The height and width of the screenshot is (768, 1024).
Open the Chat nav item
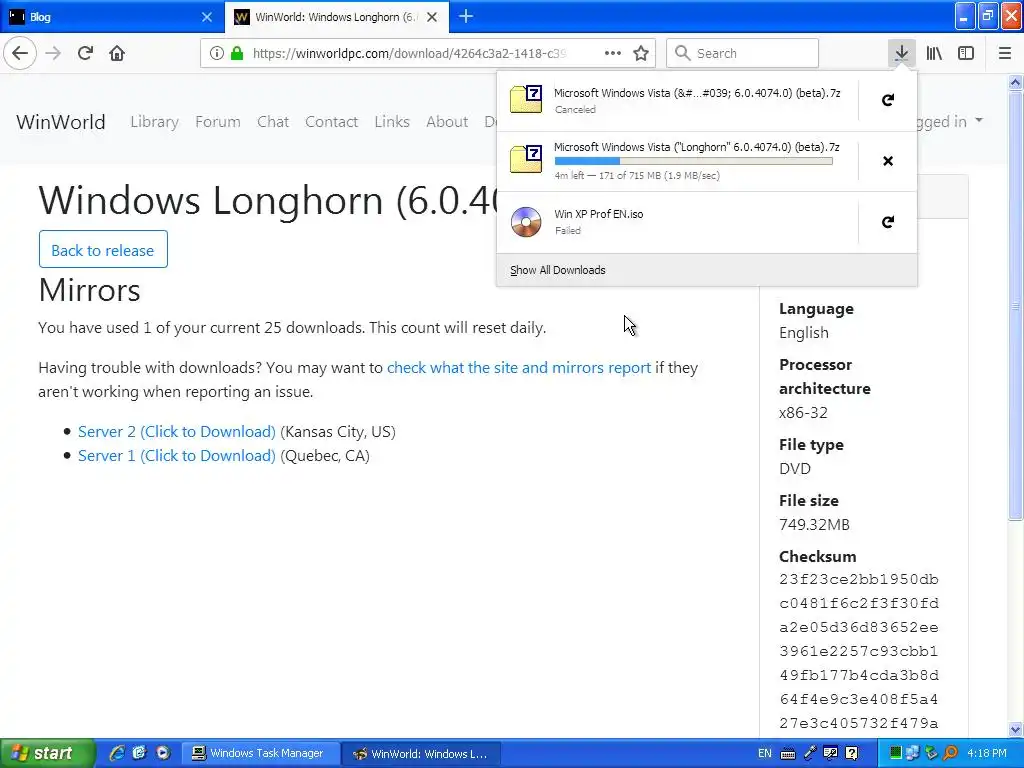click(273, 121)
